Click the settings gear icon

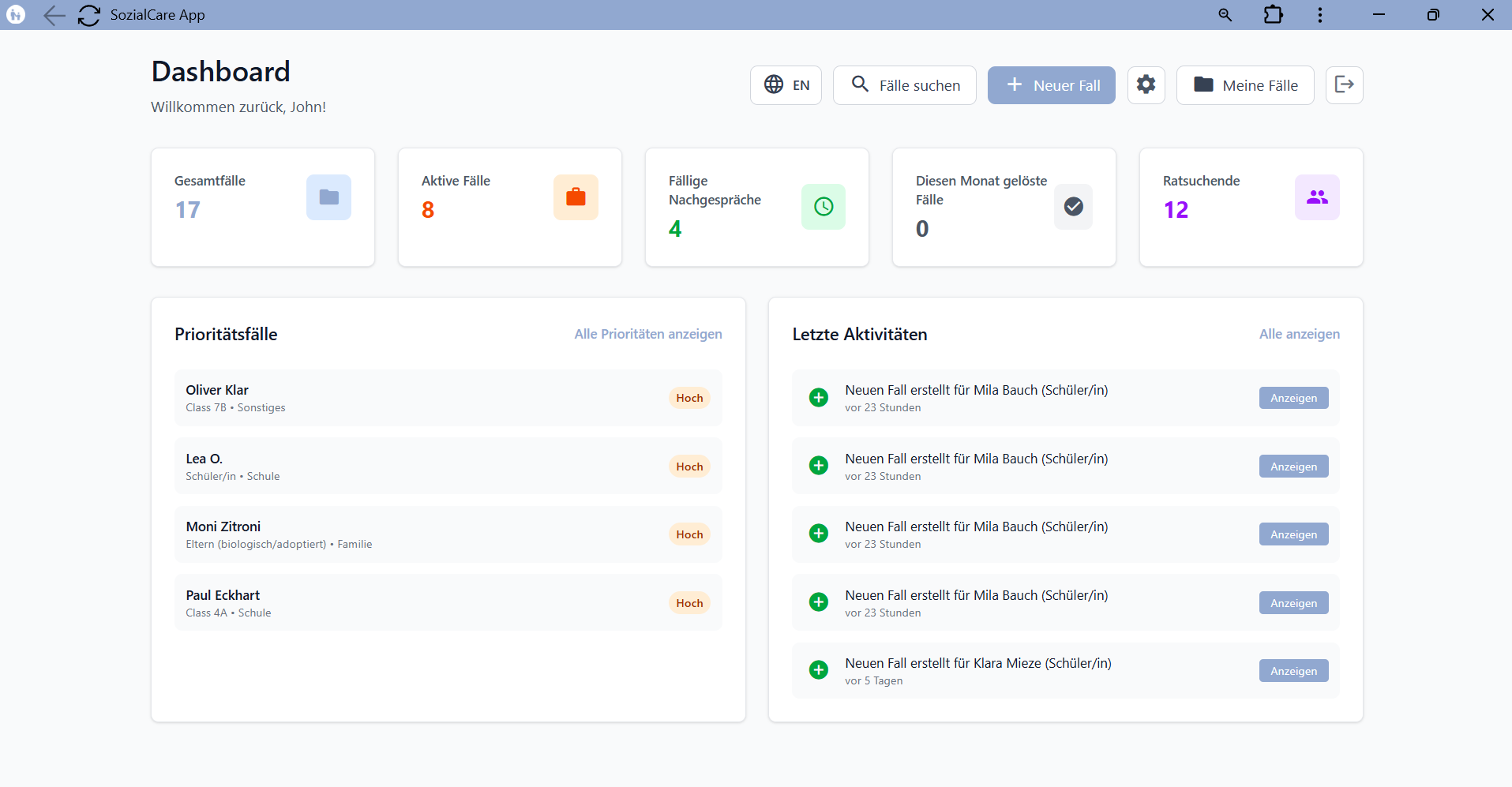click(x=1146, y=84)
